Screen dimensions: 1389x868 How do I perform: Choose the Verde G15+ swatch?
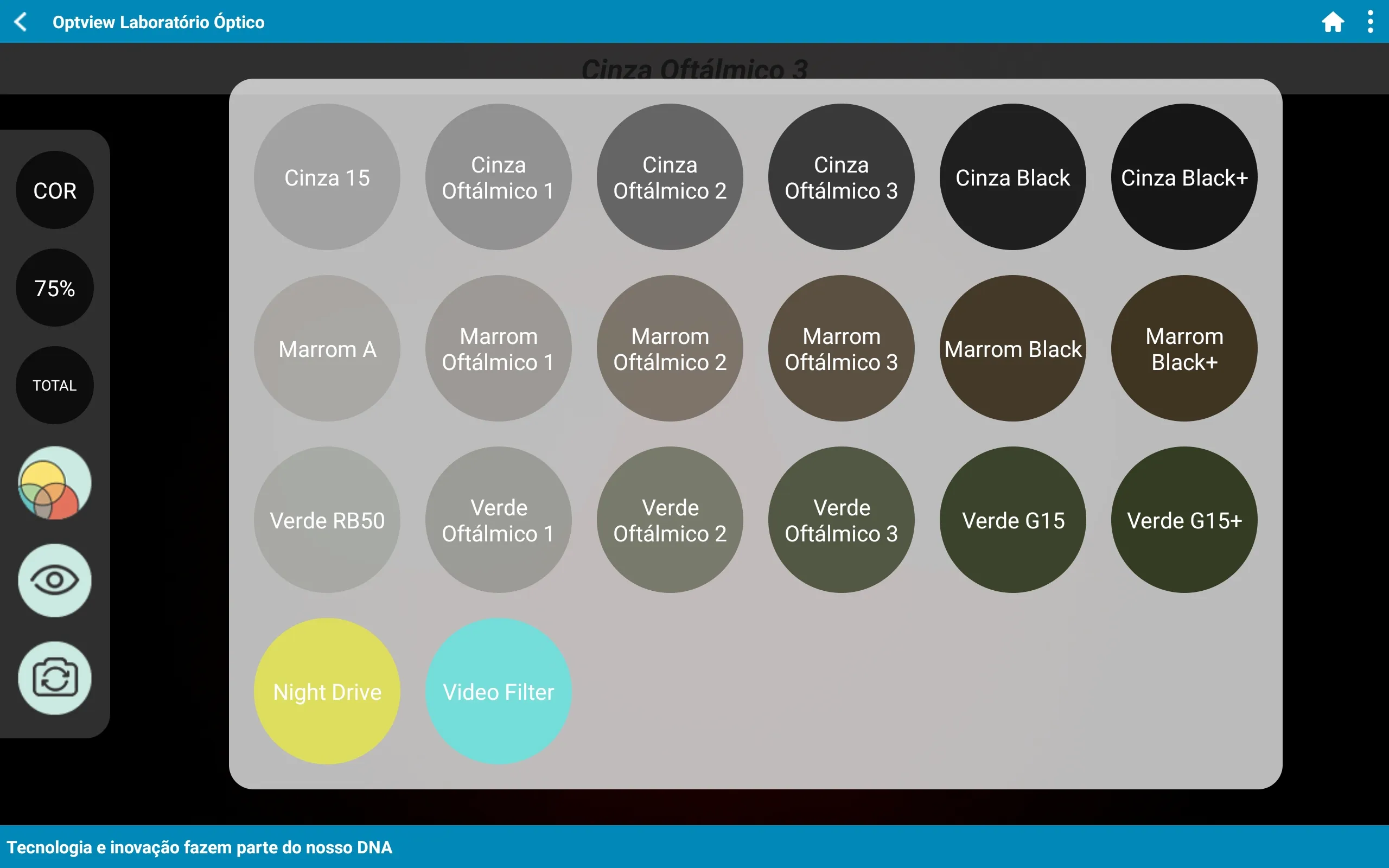(x=1184, y=520)
